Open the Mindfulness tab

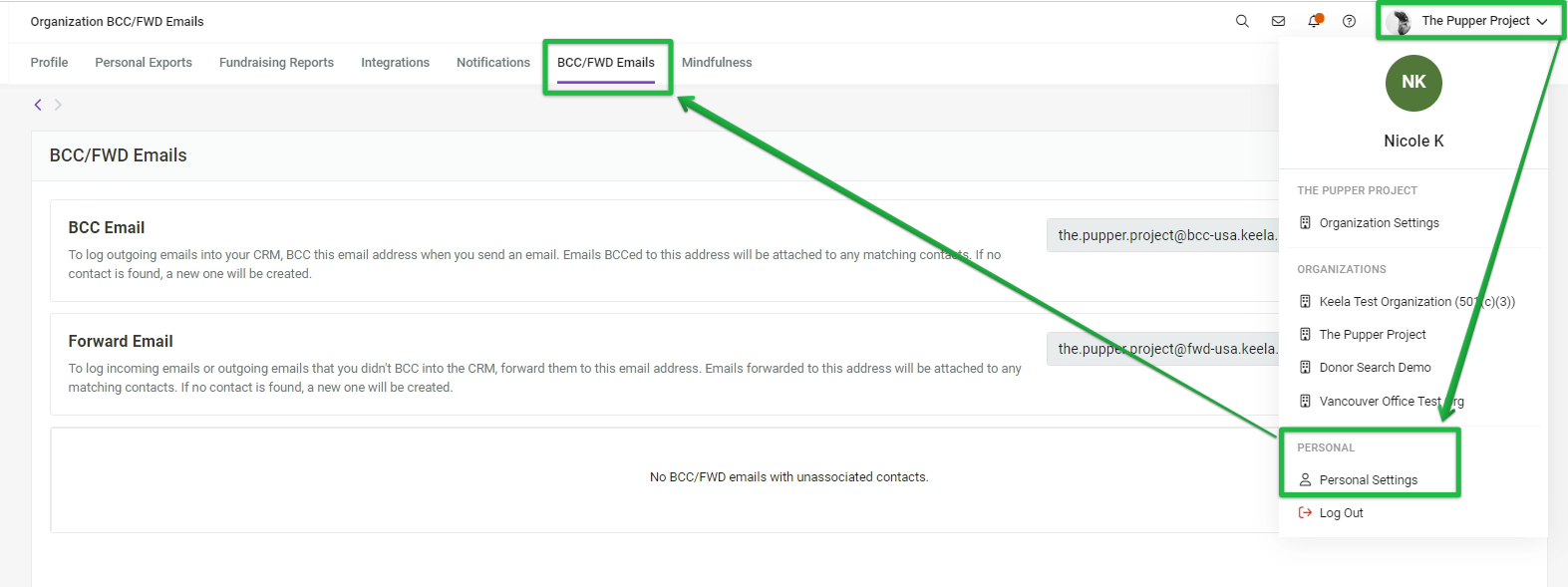pyautogui.click(x=717, y=62)
